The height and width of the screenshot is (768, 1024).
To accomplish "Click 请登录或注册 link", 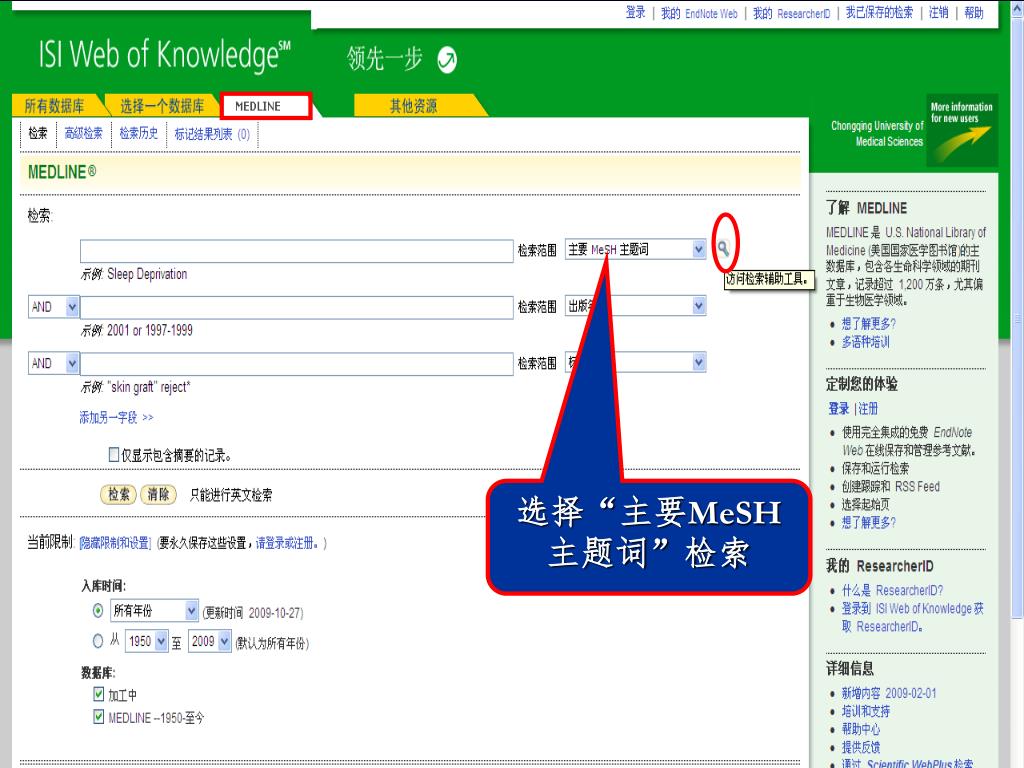I will [x=287, y=543].
